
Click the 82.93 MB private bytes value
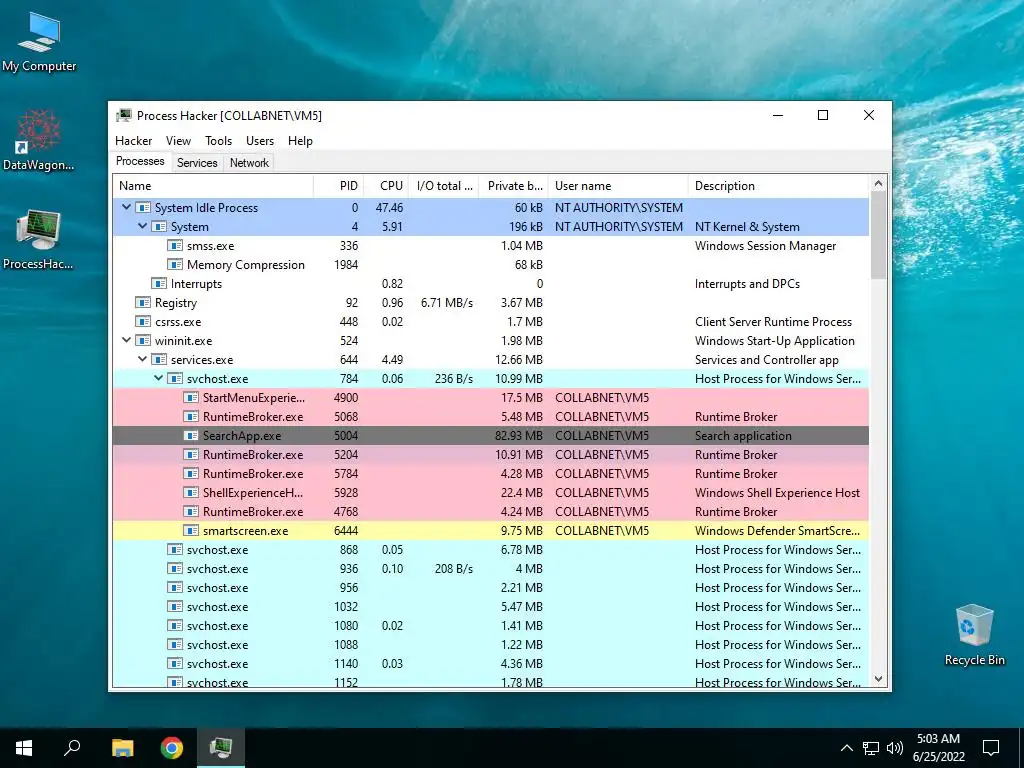point(519,436)
